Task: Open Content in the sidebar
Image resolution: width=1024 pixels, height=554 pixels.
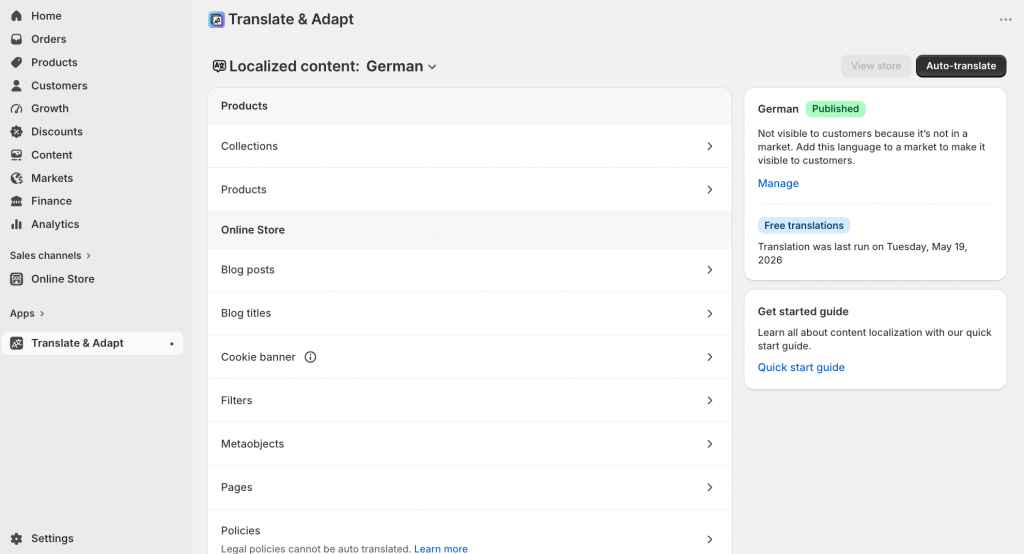Action: pyautogui.click(x=52, y=155)
